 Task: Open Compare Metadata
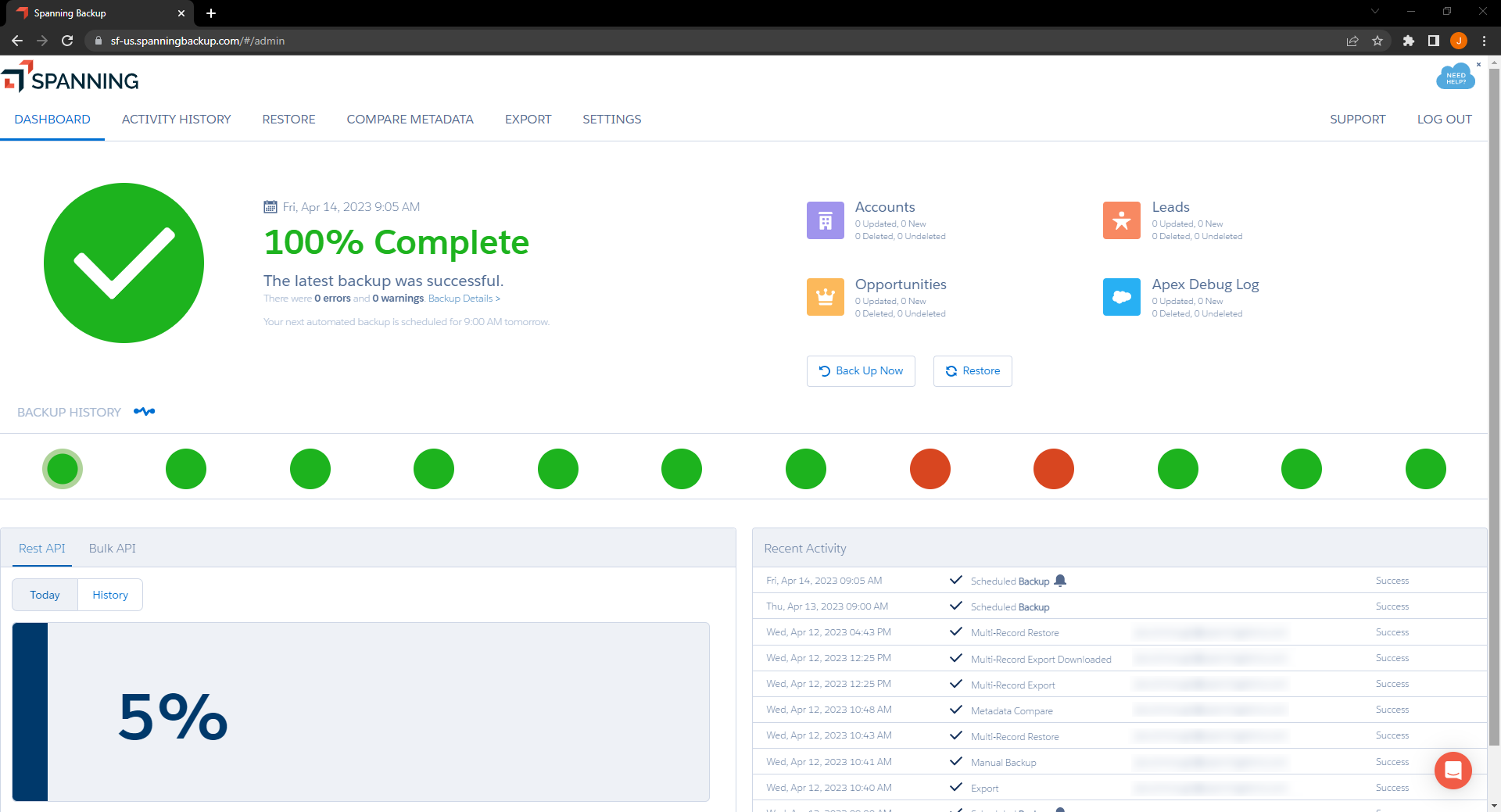pos(410,120)
